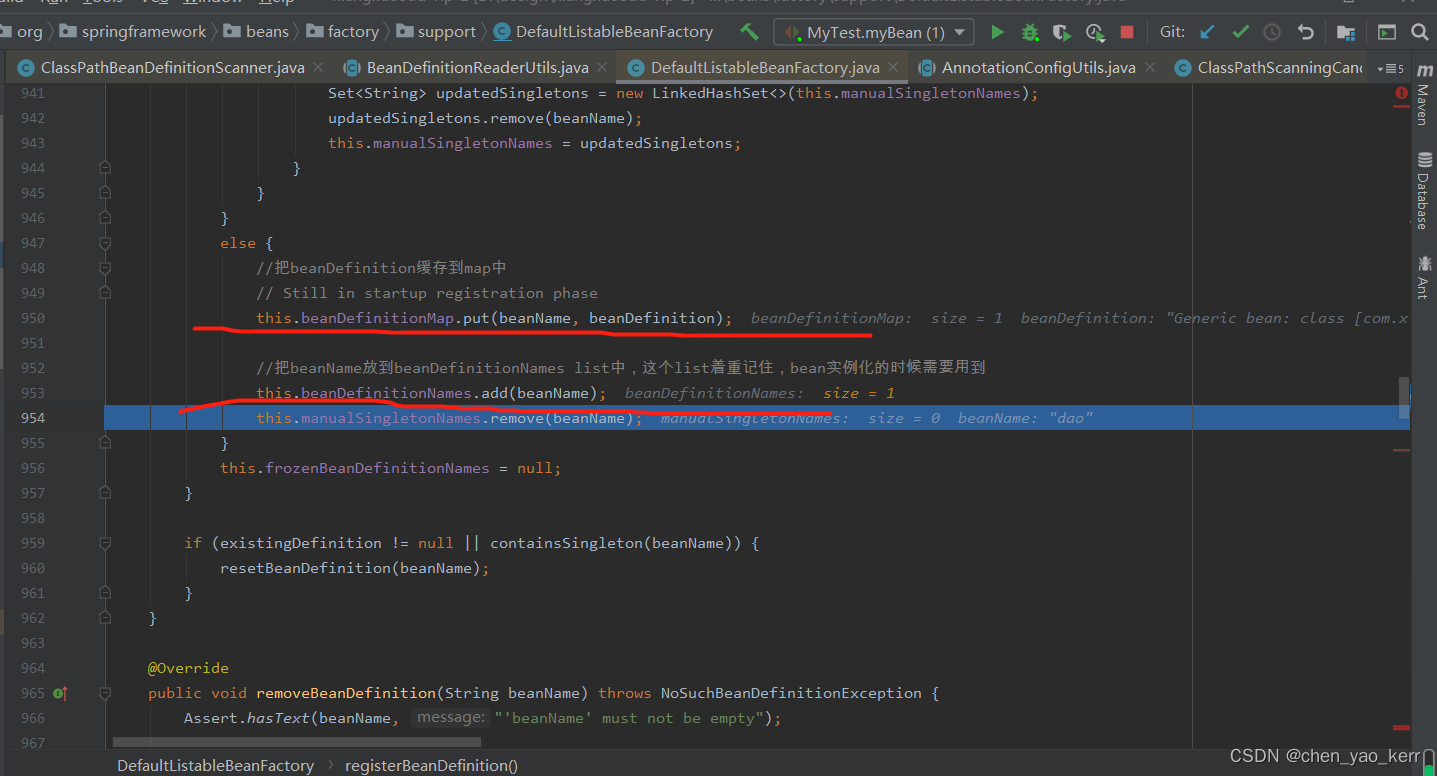This screenshot has height=776, width=1437.
Task: Toggle fold marker at line 945
Action: click(105, 193)
